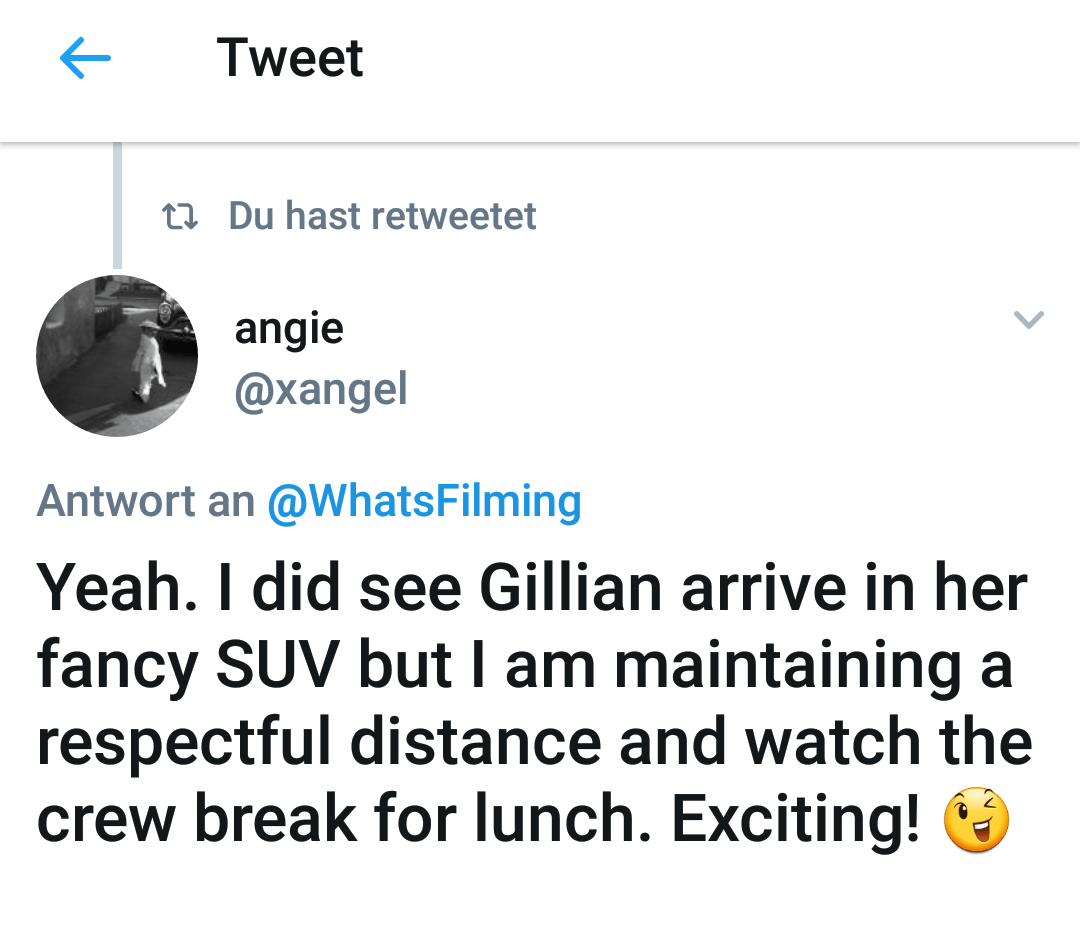Click the thread connector line above the avatar
This screenshot has width=1080, height=932.
118,205
